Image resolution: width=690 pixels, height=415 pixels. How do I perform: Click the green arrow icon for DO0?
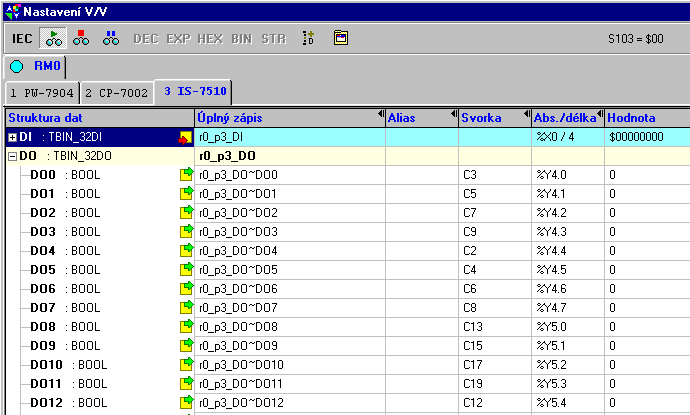pos(187,175)
